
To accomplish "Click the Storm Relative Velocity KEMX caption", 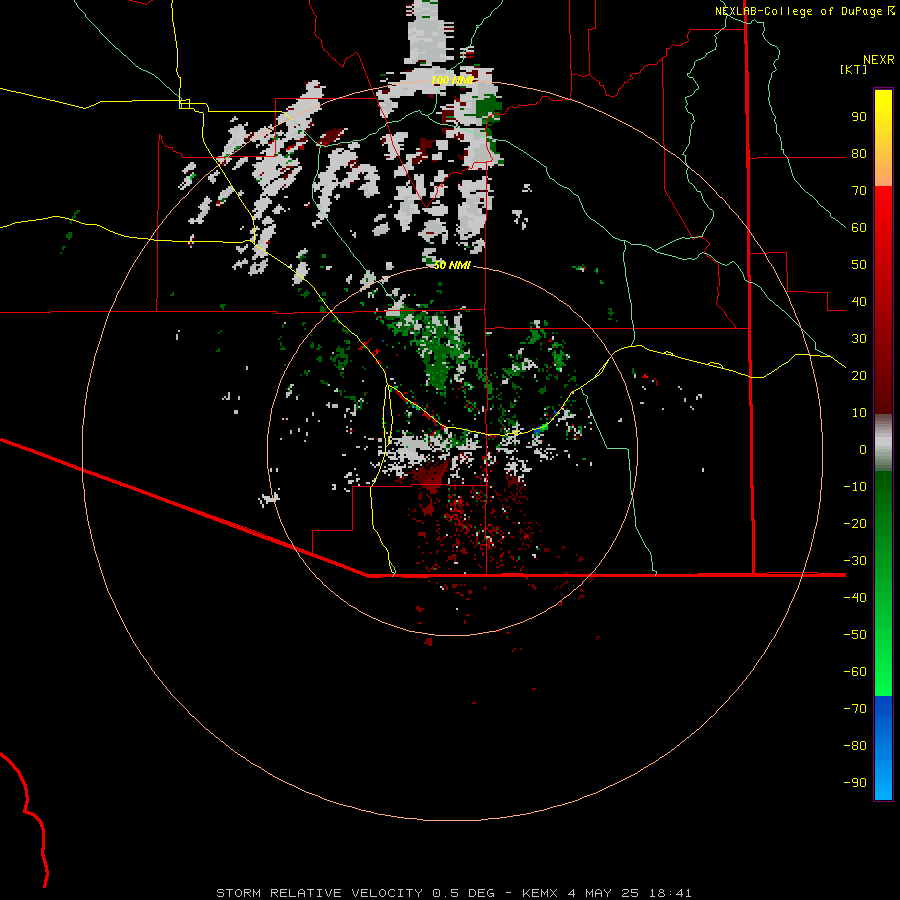I will tap(454, 893).
